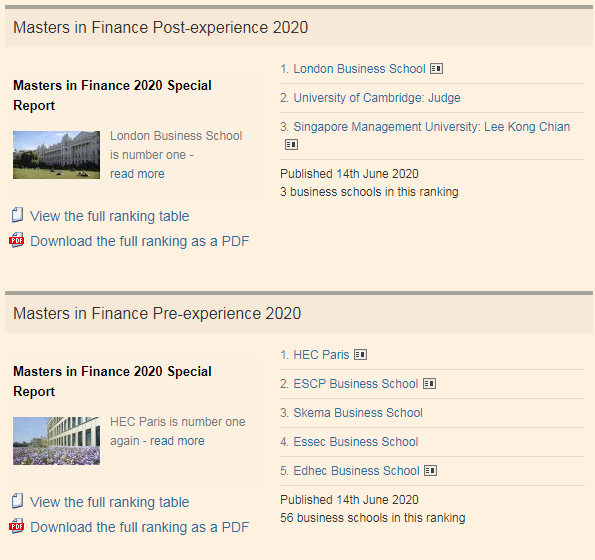
Task: Open Skema Business School link
Action: (358, 413)
